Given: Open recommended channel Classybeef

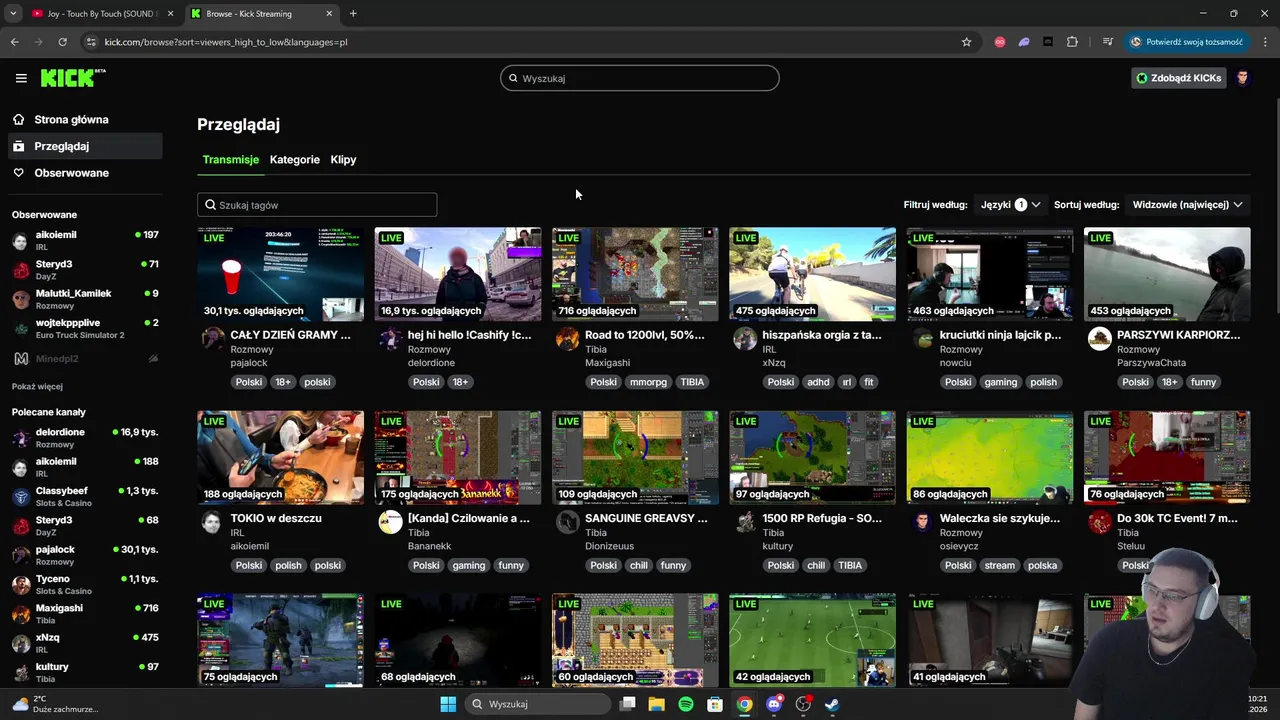Looking at the screenshot, I should pyautogui.click(x=85, y=496).
